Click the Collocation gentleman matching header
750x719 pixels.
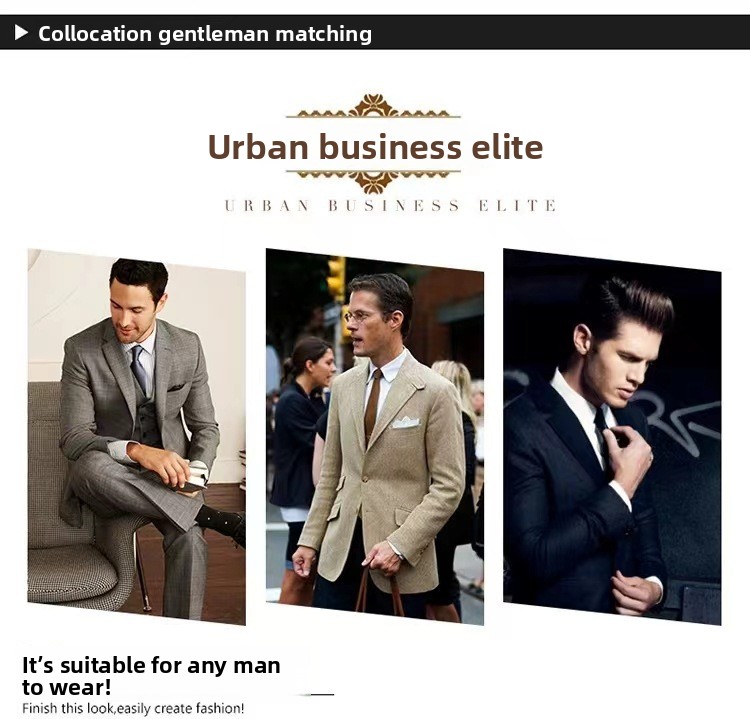click(205, 34)
